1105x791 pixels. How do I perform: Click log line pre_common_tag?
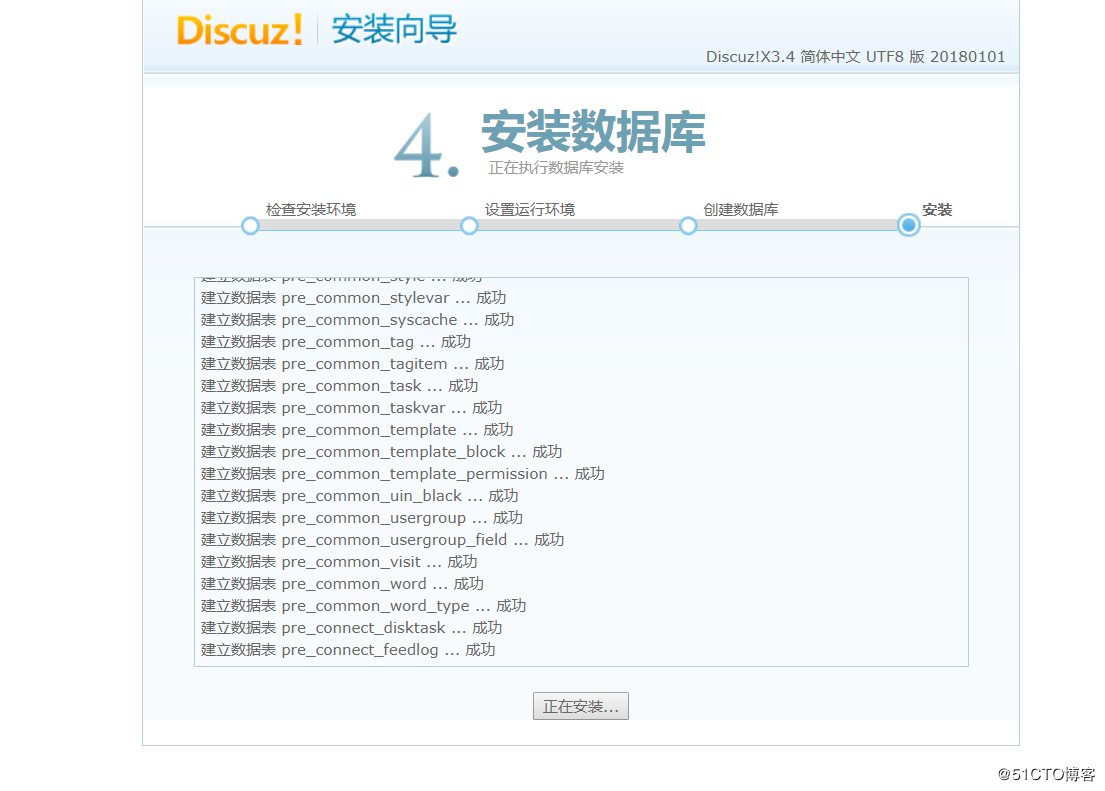click(x=336, y=342)
